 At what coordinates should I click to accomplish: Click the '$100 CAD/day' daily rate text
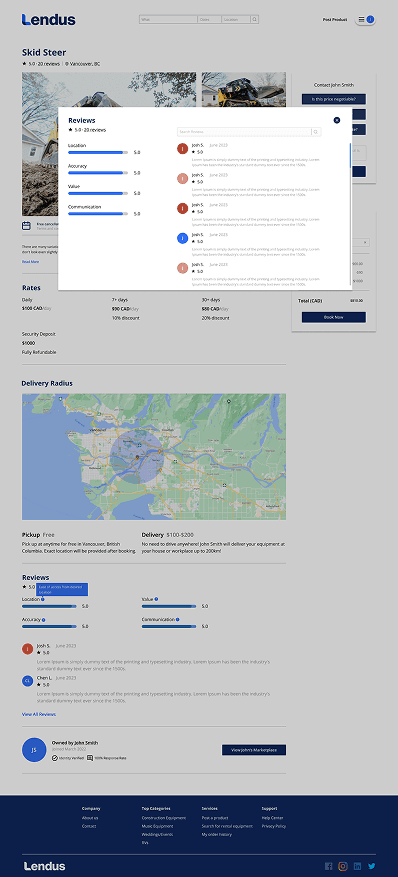tap(37, 309)
